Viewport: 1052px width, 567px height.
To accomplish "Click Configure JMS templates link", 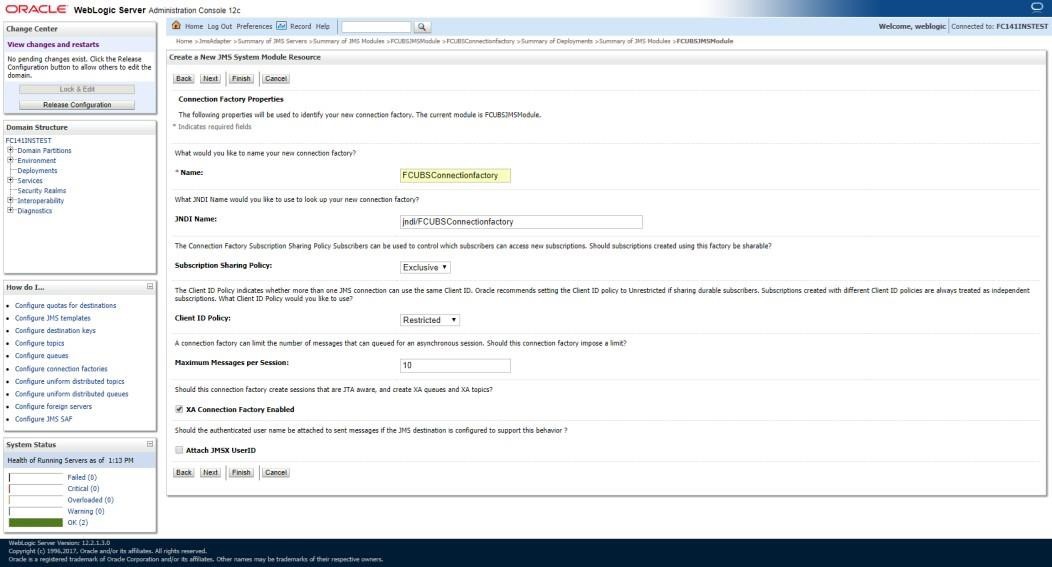I will (53, 318).
